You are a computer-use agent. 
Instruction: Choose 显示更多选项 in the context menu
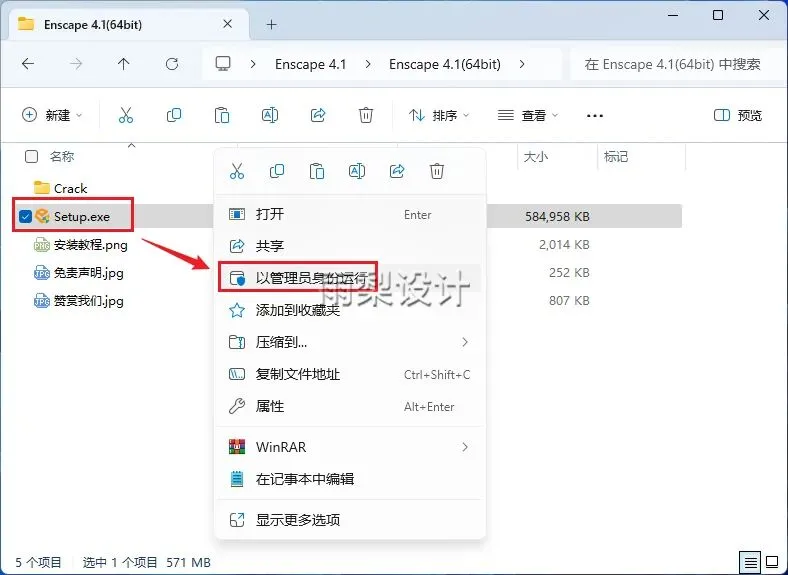(350, 520)
